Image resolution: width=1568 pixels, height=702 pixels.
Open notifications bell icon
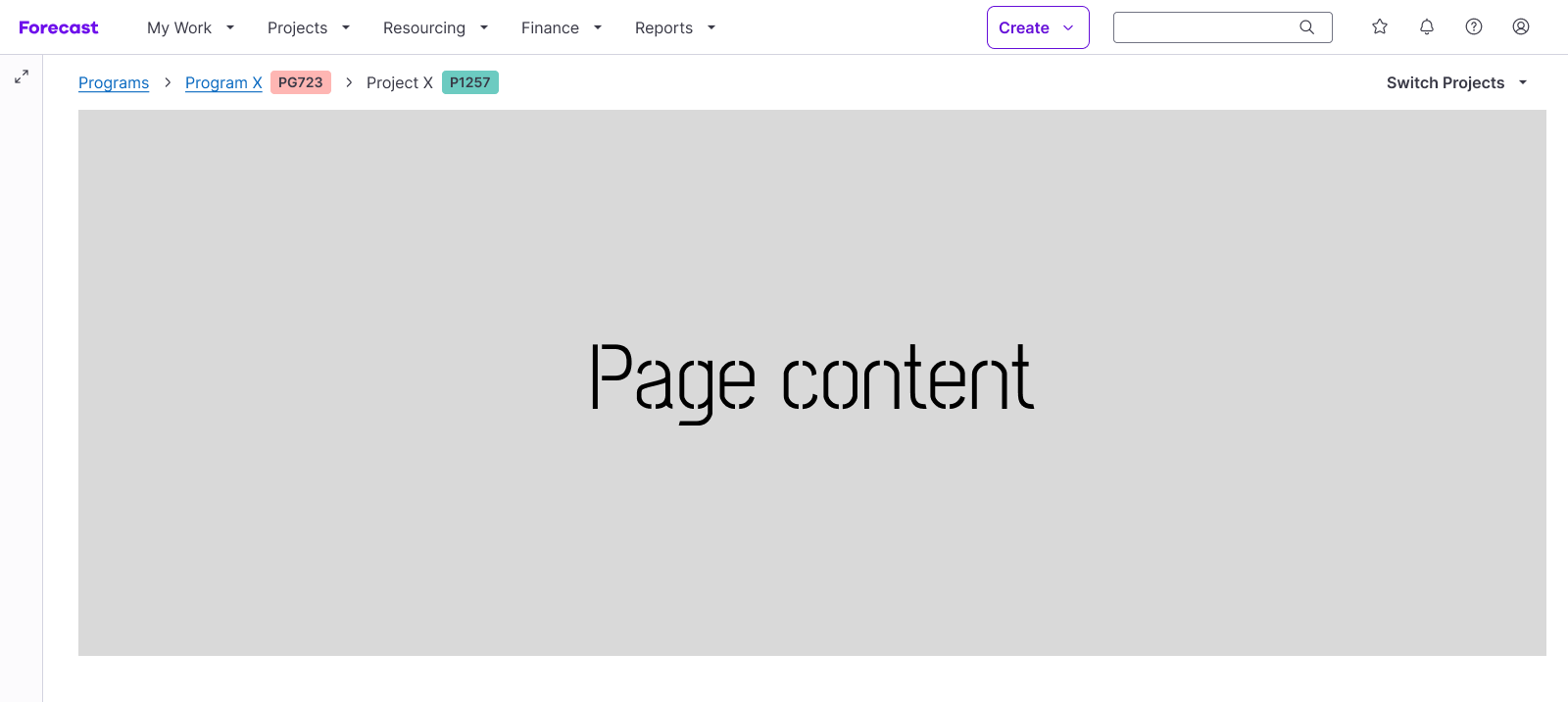click(x=1427, y=27)
